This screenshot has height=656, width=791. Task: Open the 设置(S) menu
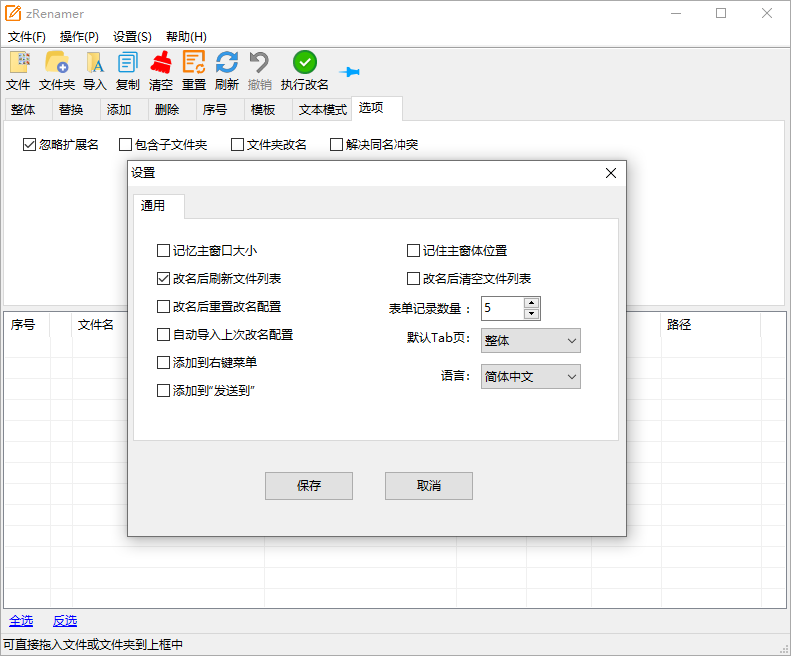pyautogui.click(x=132, y=37)
